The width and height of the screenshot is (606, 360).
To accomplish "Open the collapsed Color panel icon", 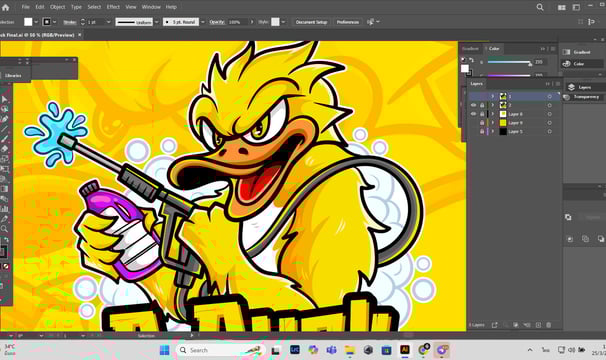I will [x=567, y=64].
